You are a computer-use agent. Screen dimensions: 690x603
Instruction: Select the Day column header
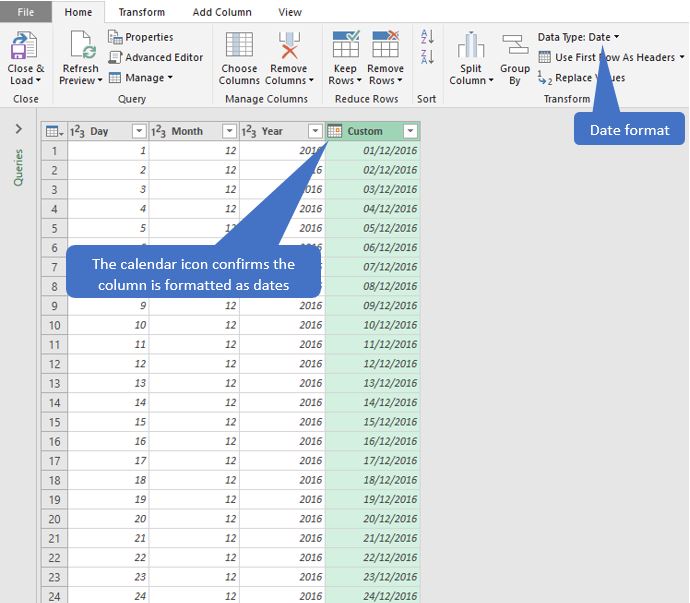coord(108,131)
